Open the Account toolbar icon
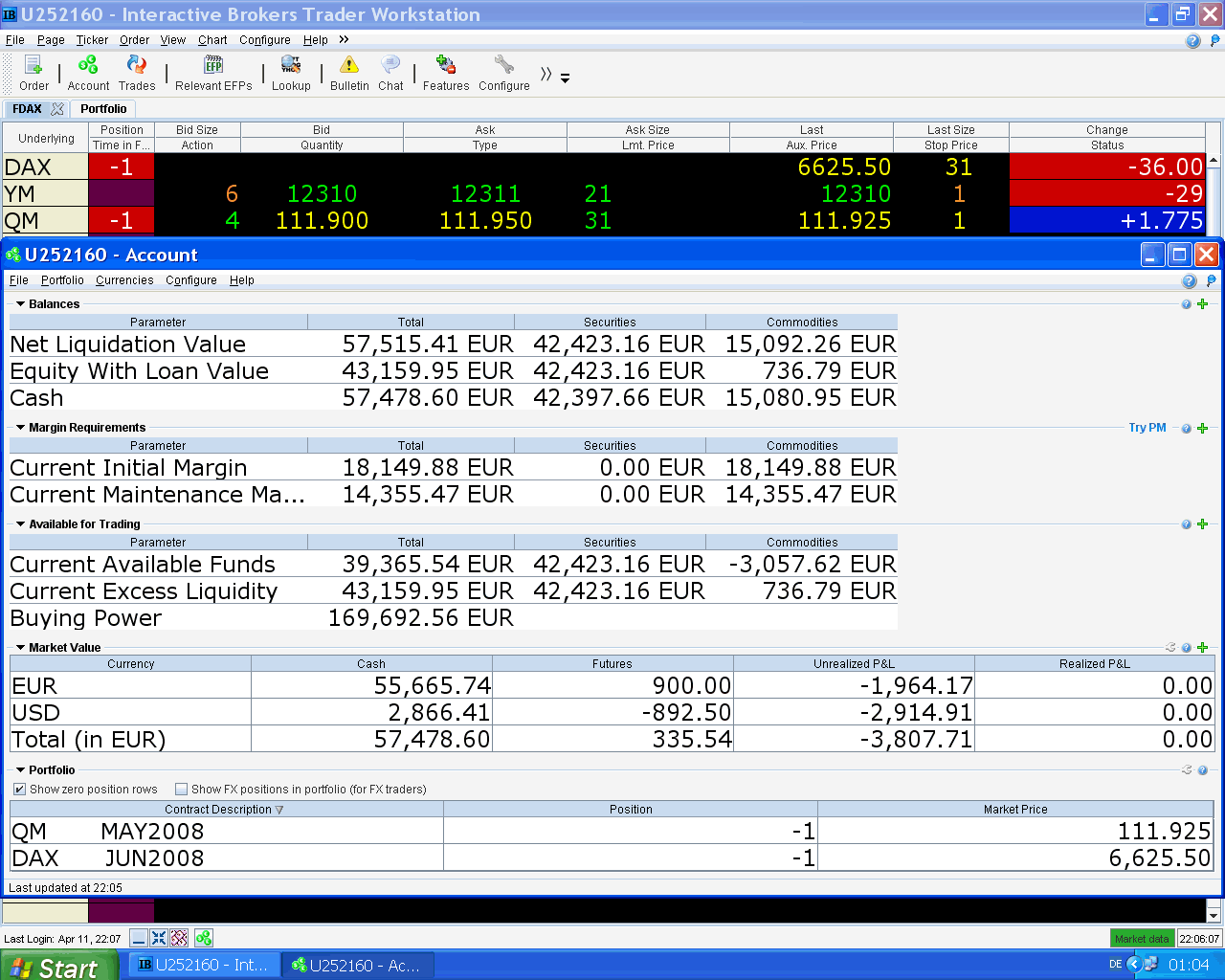The height and width of the screenshot is (980, 1225). 88,73
